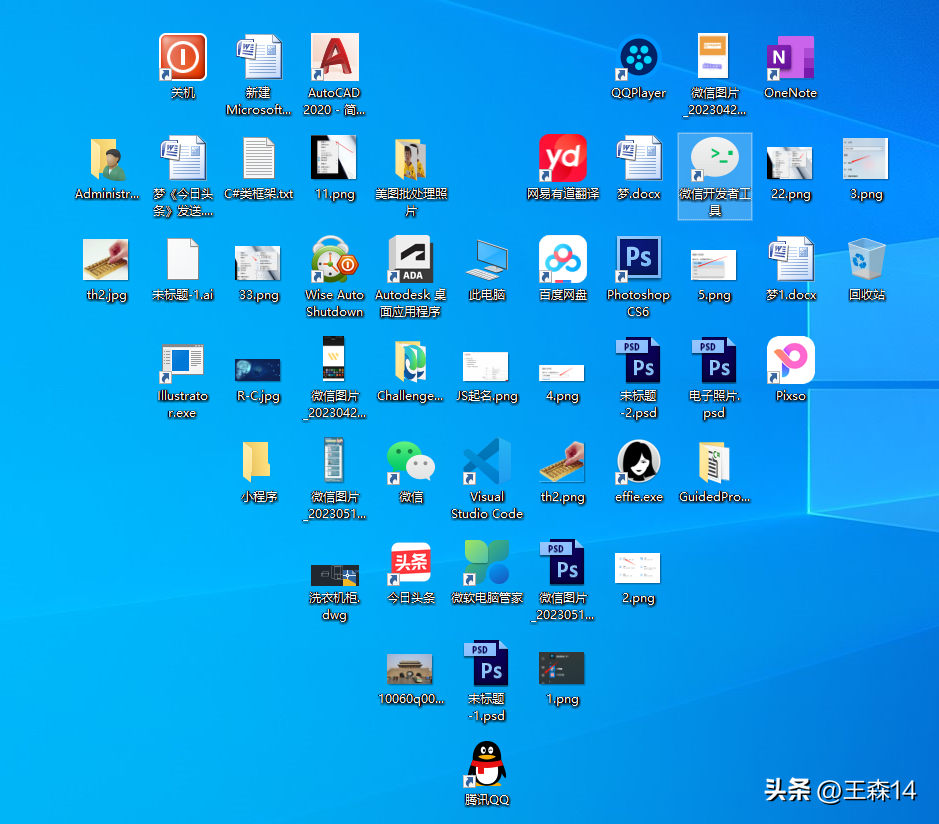
Task: Click the 关机 shutdown shortcut
Action: tap(183, 58)
